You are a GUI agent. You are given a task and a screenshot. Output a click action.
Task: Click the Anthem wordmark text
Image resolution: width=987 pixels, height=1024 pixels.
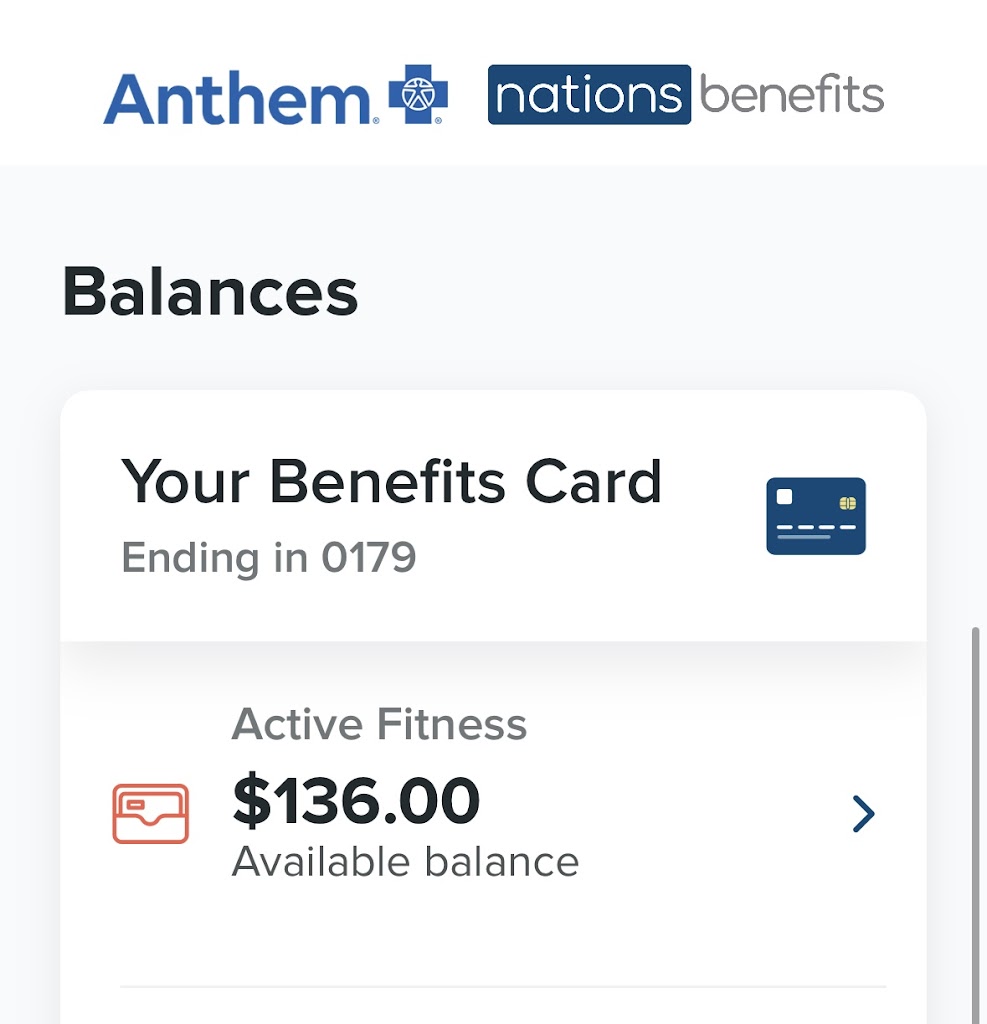tap(237, 98)
